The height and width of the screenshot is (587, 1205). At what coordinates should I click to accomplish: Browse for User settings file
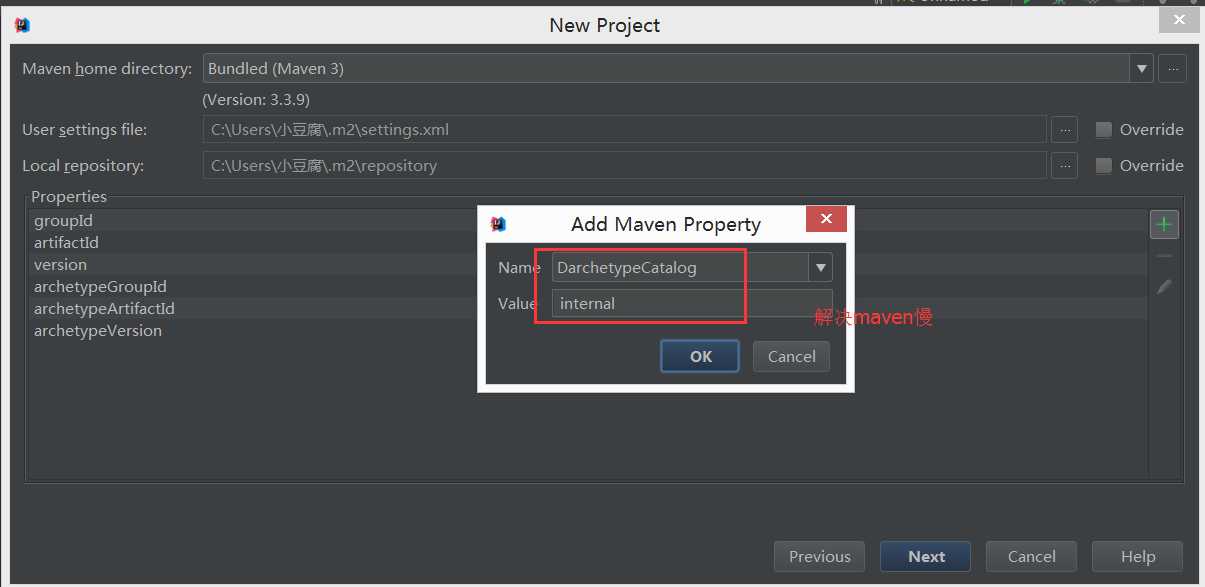point(1064,130)
